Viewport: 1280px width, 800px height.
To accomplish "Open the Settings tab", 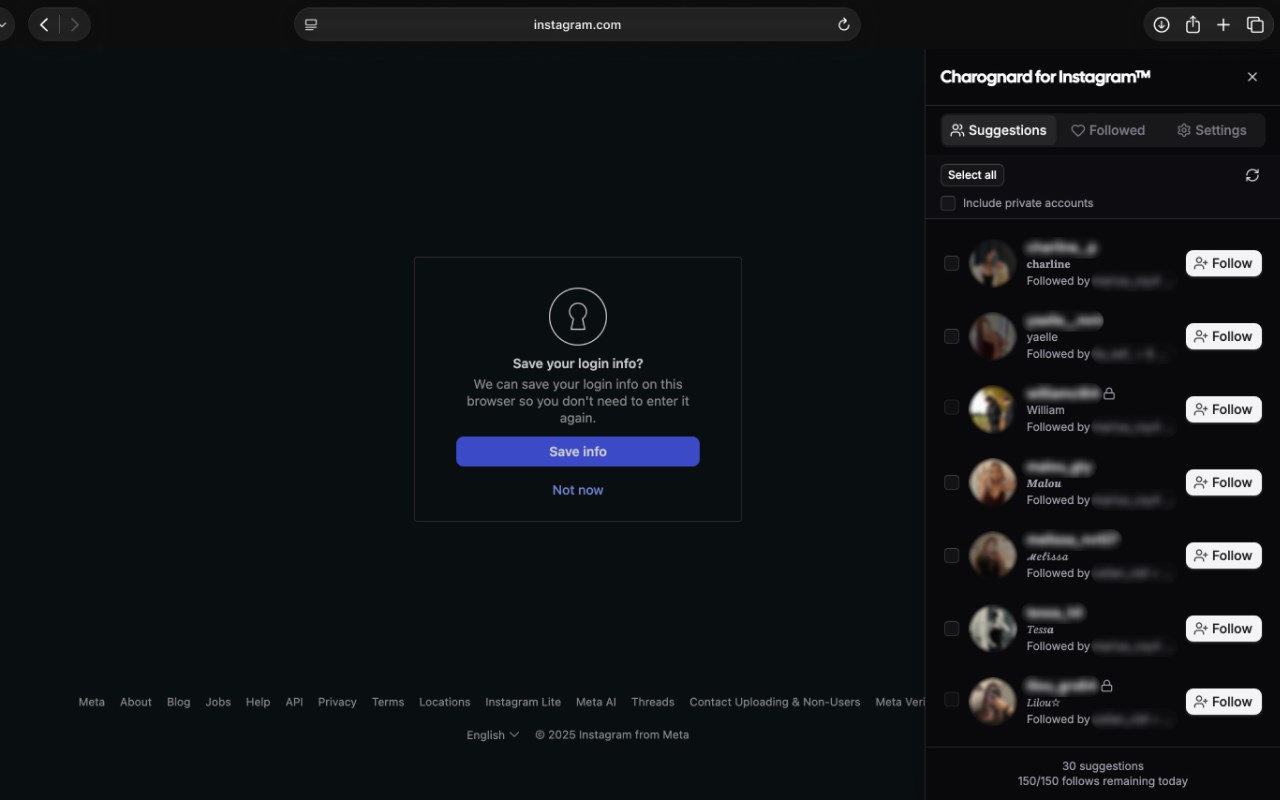I will pos(1211,130).
